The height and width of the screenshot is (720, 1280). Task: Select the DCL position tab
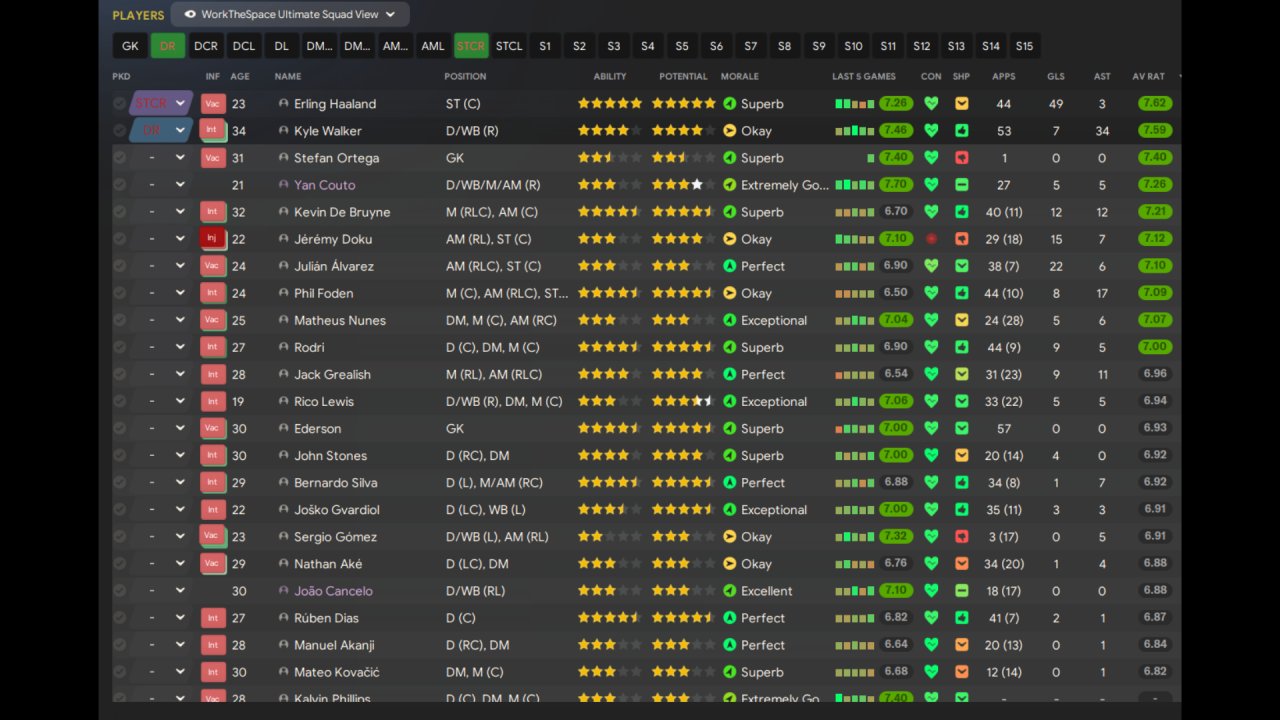pos(244,46)
